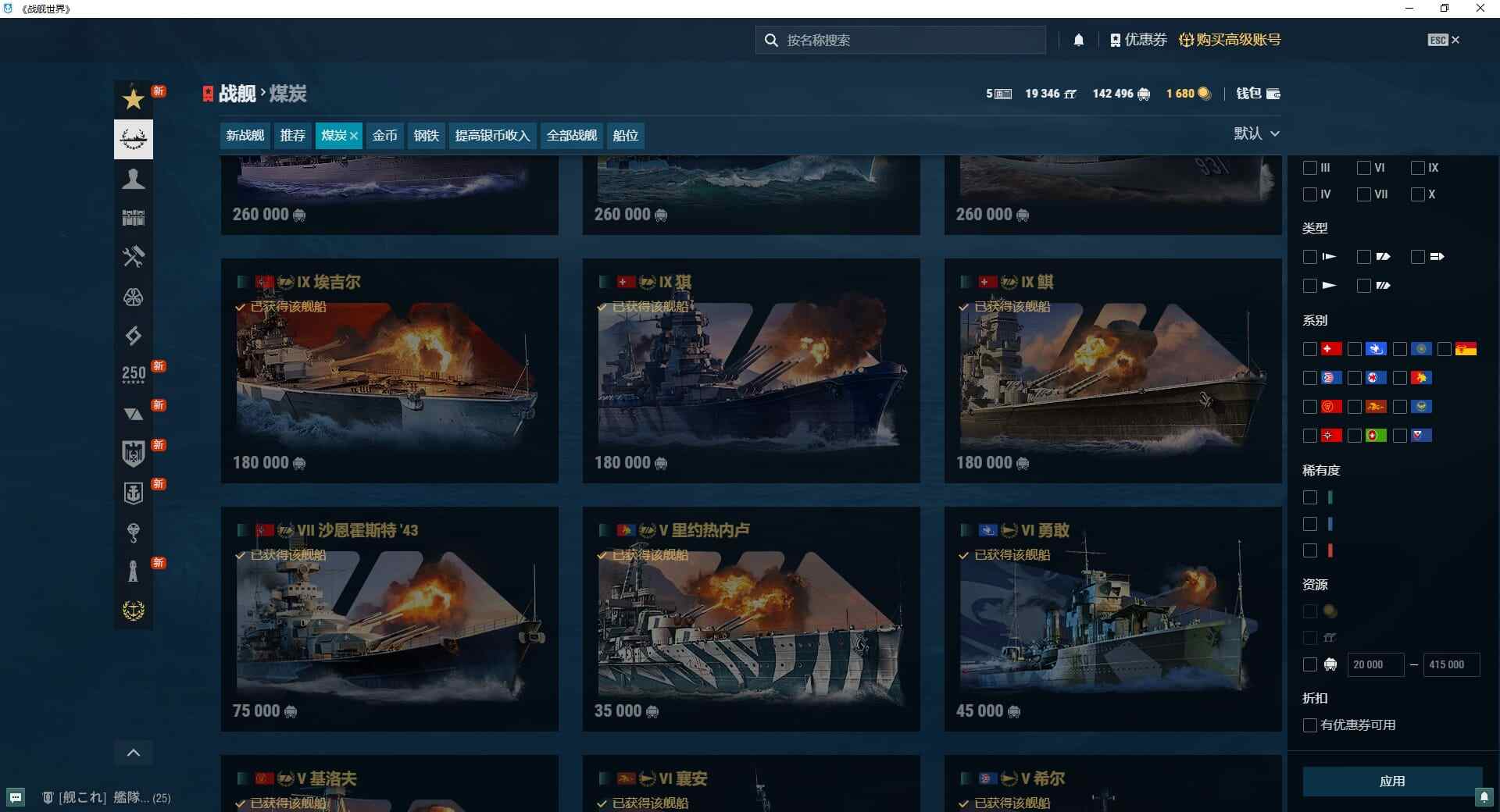Open the notifications bell
The image size is (1500, 812).
coord(1079,40)
